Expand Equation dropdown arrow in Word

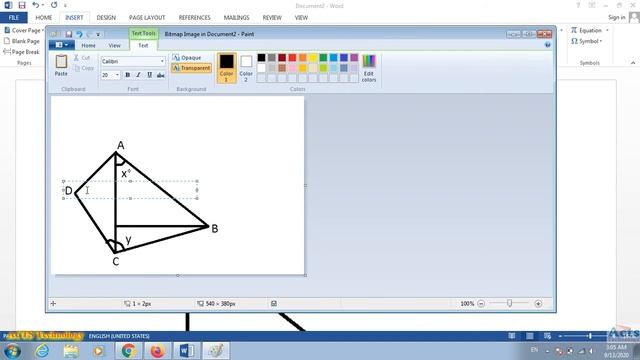pyautogui.click(x=607, y=31)
